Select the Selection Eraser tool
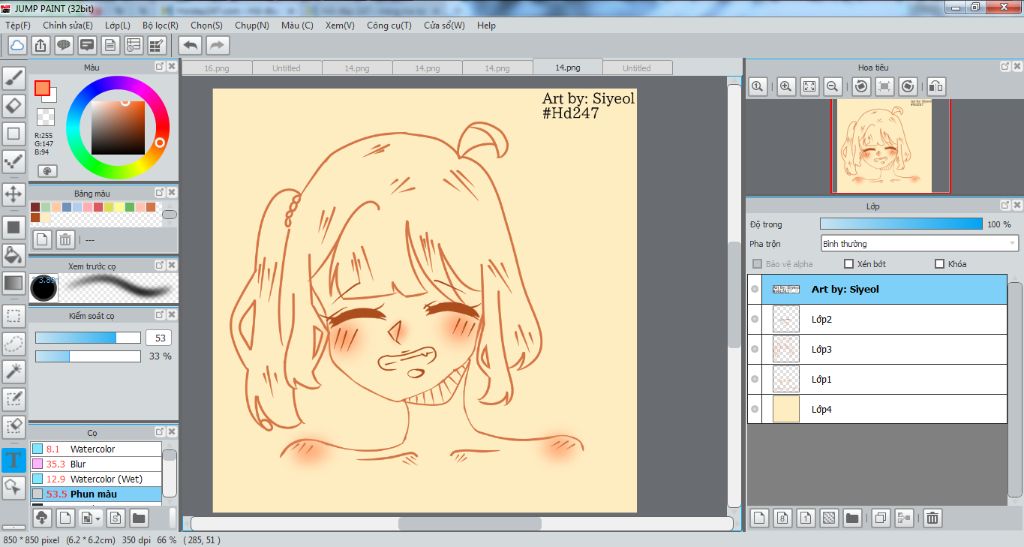This screenshot has width=1024, height=547. 14,427
